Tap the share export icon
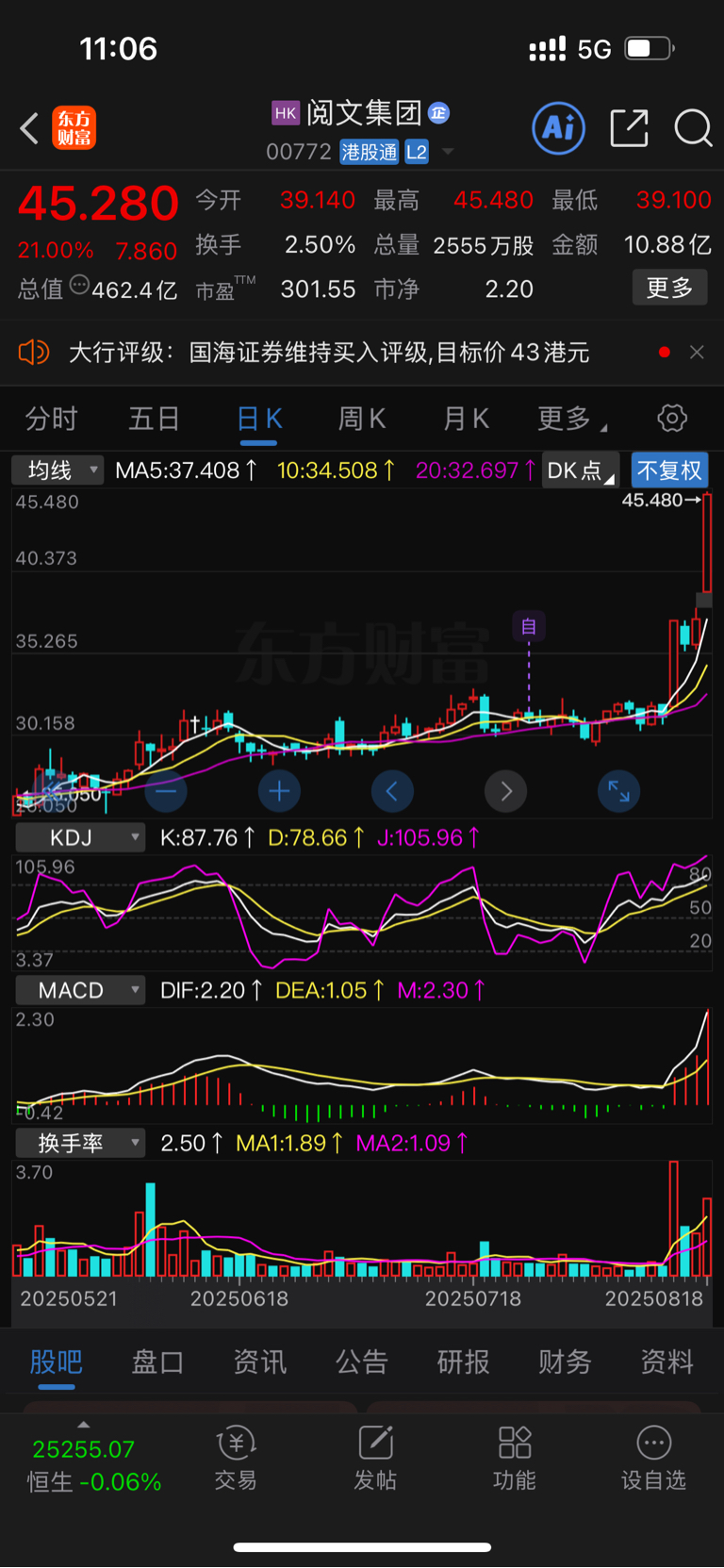 coord(629,128)
